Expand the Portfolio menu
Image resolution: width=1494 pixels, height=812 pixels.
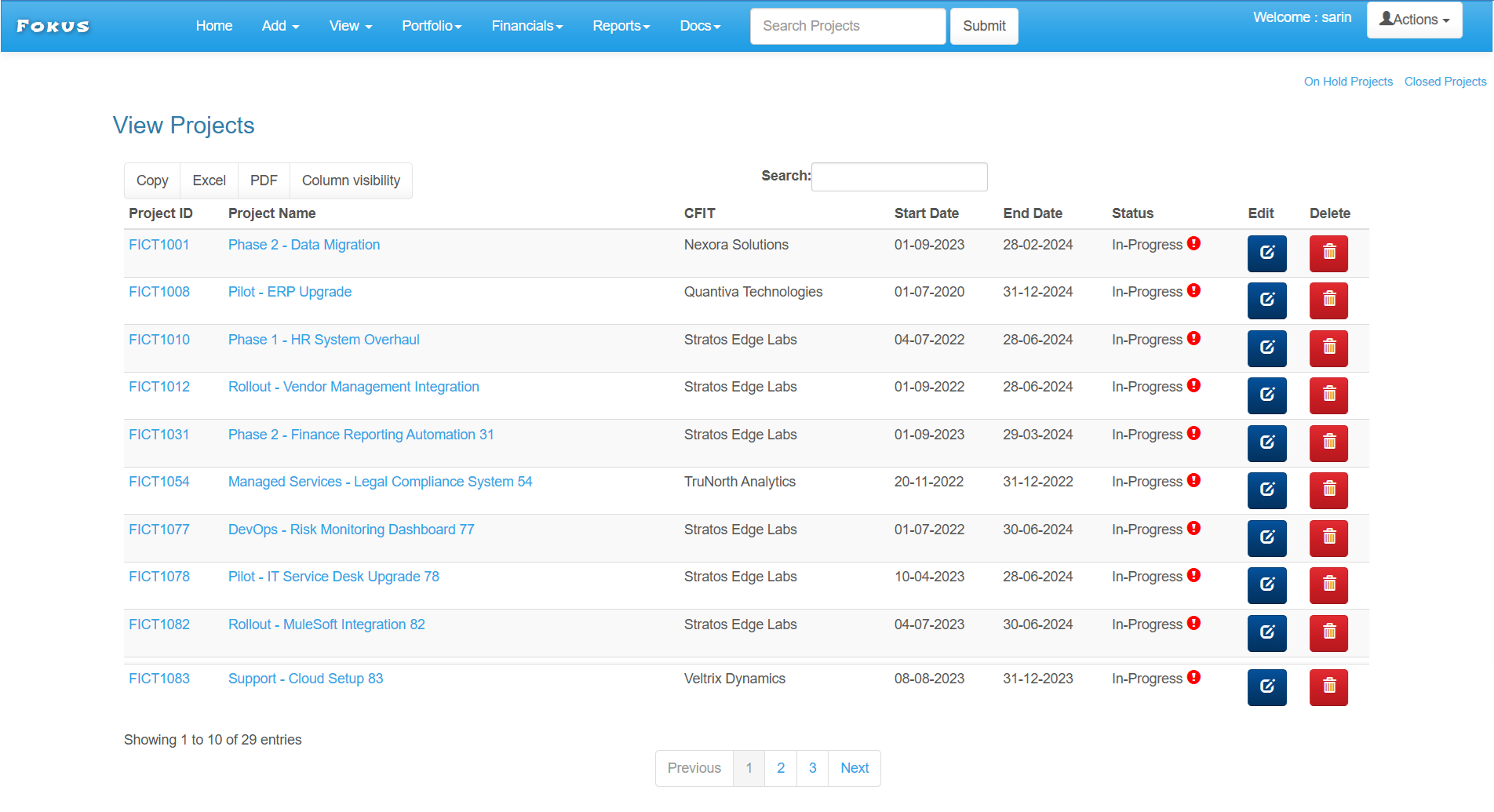point(432,26)
